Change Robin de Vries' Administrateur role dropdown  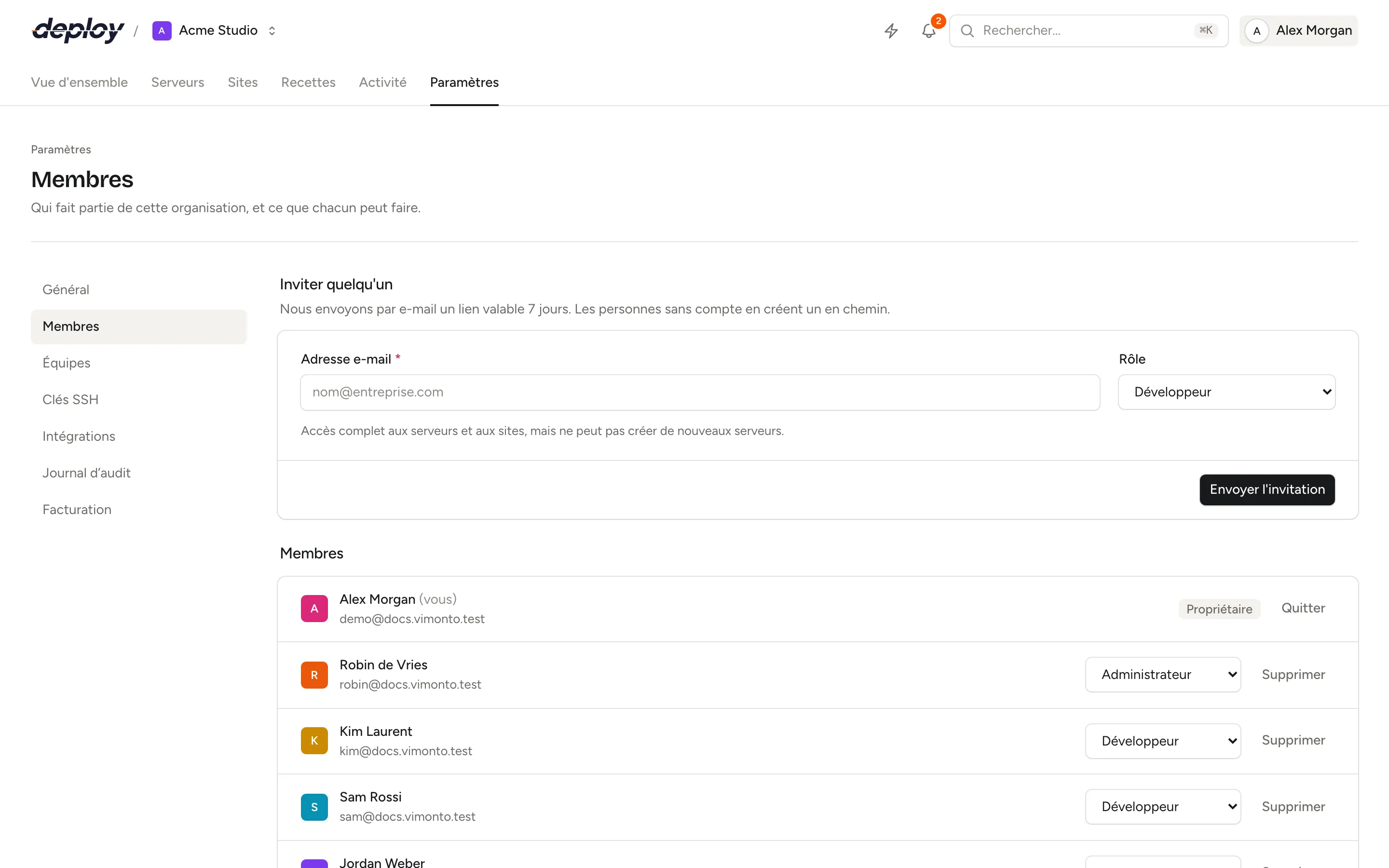tap(1163, 675)
